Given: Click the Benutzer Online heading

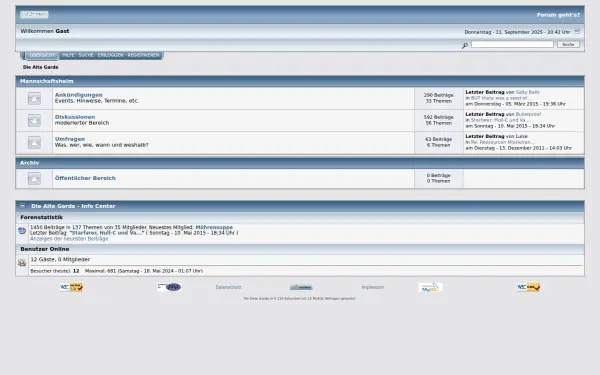Looking at the screenshot, I should point(45,249).
